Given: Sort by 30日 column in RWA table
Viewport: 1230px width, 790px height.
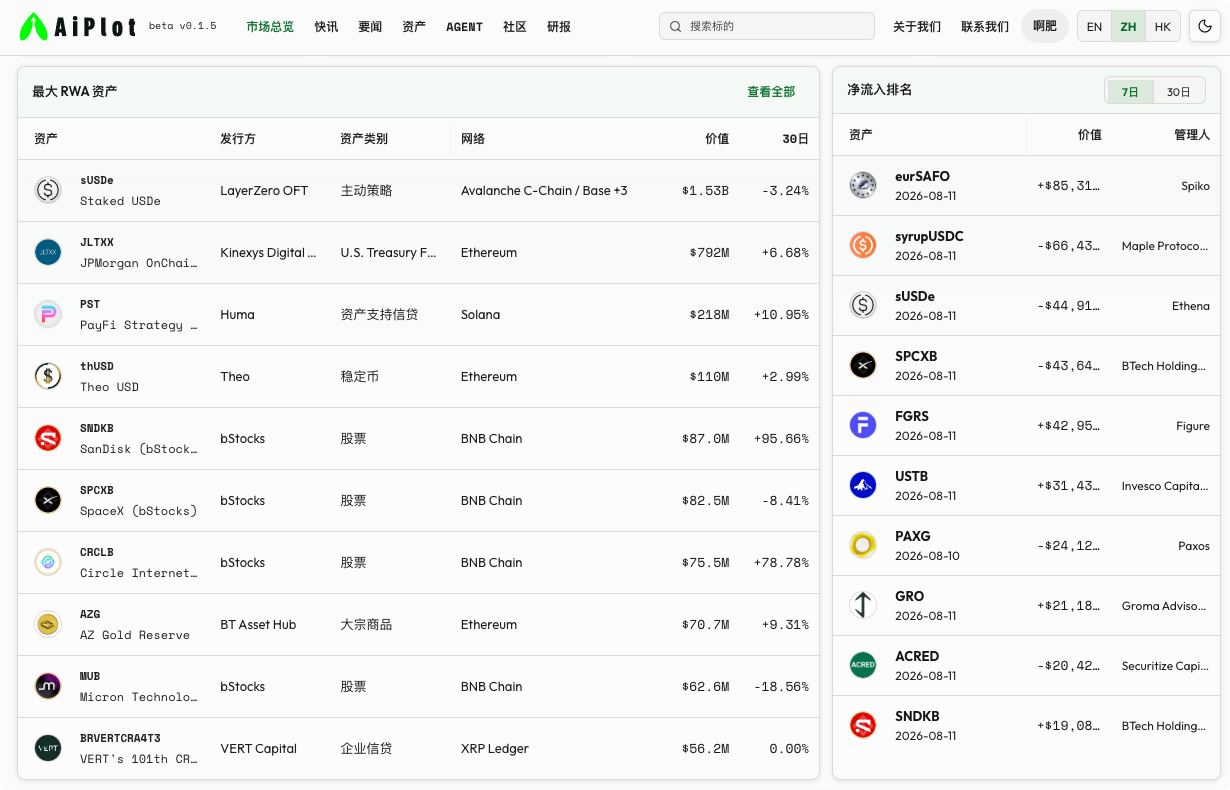Looking at the screenshot, I should pos(796,139).
